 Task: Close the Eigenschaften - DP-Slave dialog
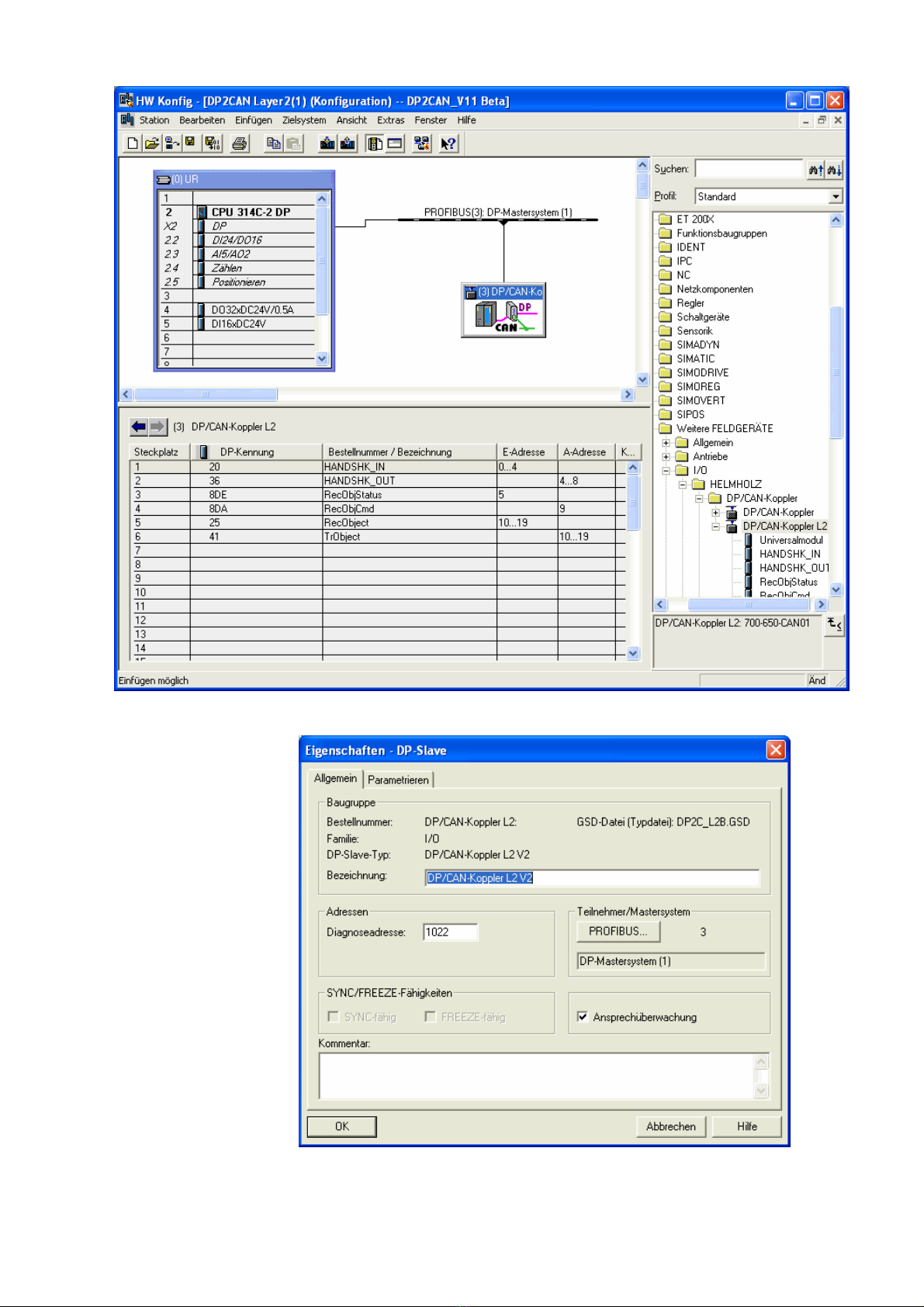[x=776, y=750]
